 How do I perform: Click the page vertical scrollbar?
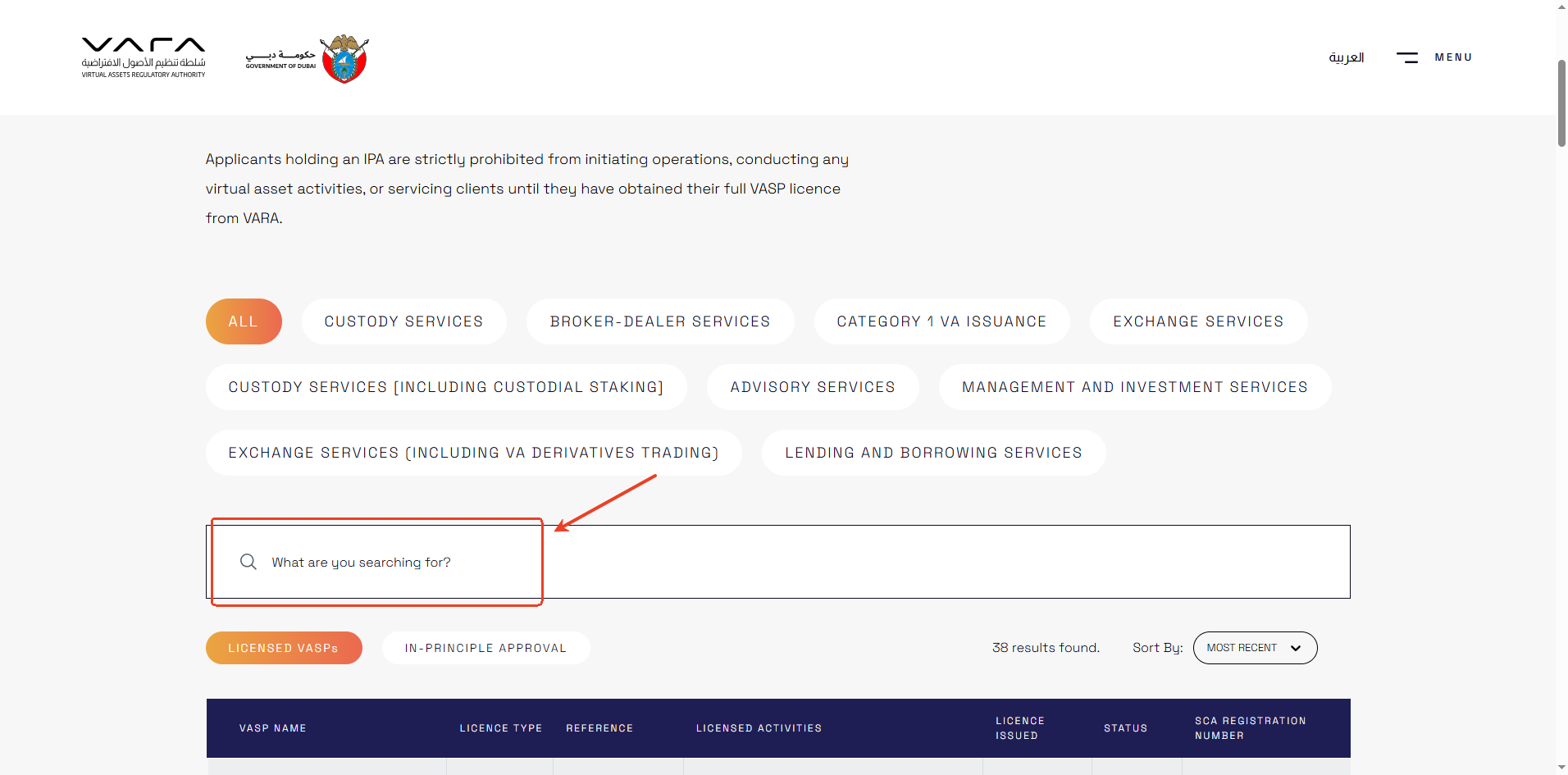[x=1561, y=103]
